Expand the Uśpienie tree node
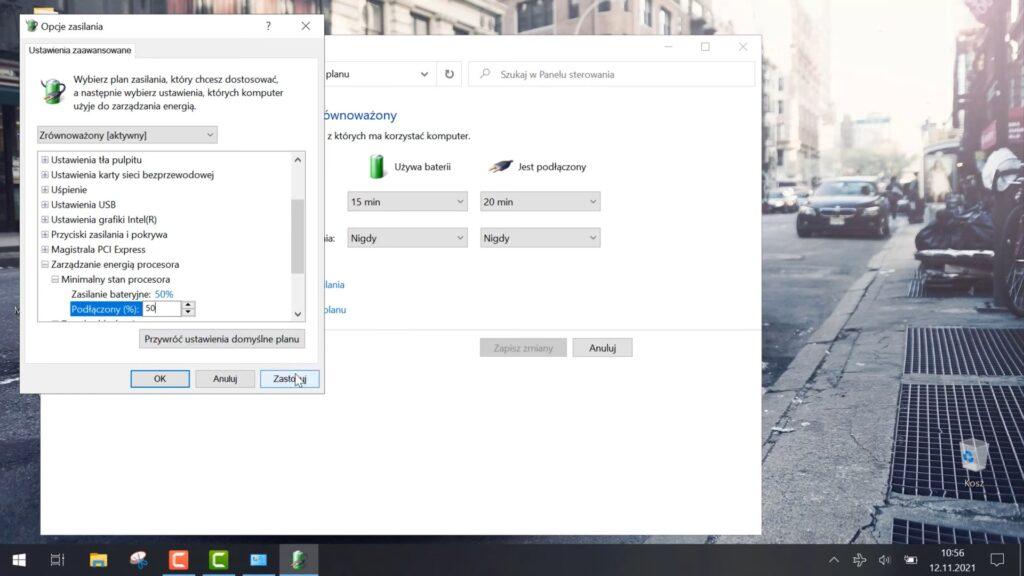 pyautogui.click(x=44, y=190)
